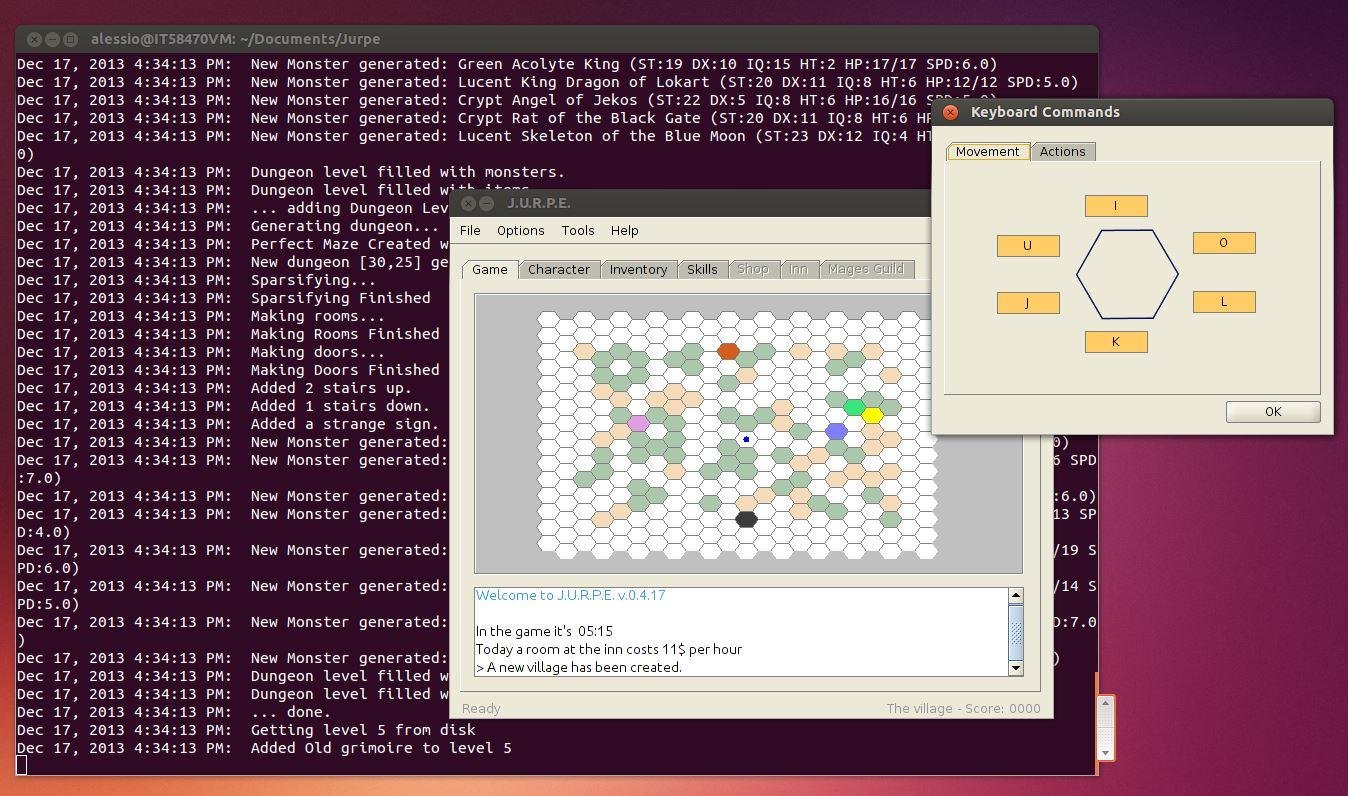This screenshot has width=1348, height=796.
Task: Click the 'Keyboard Commands' dialog title
Action: pyautogui.click(x=1045, y=112)
